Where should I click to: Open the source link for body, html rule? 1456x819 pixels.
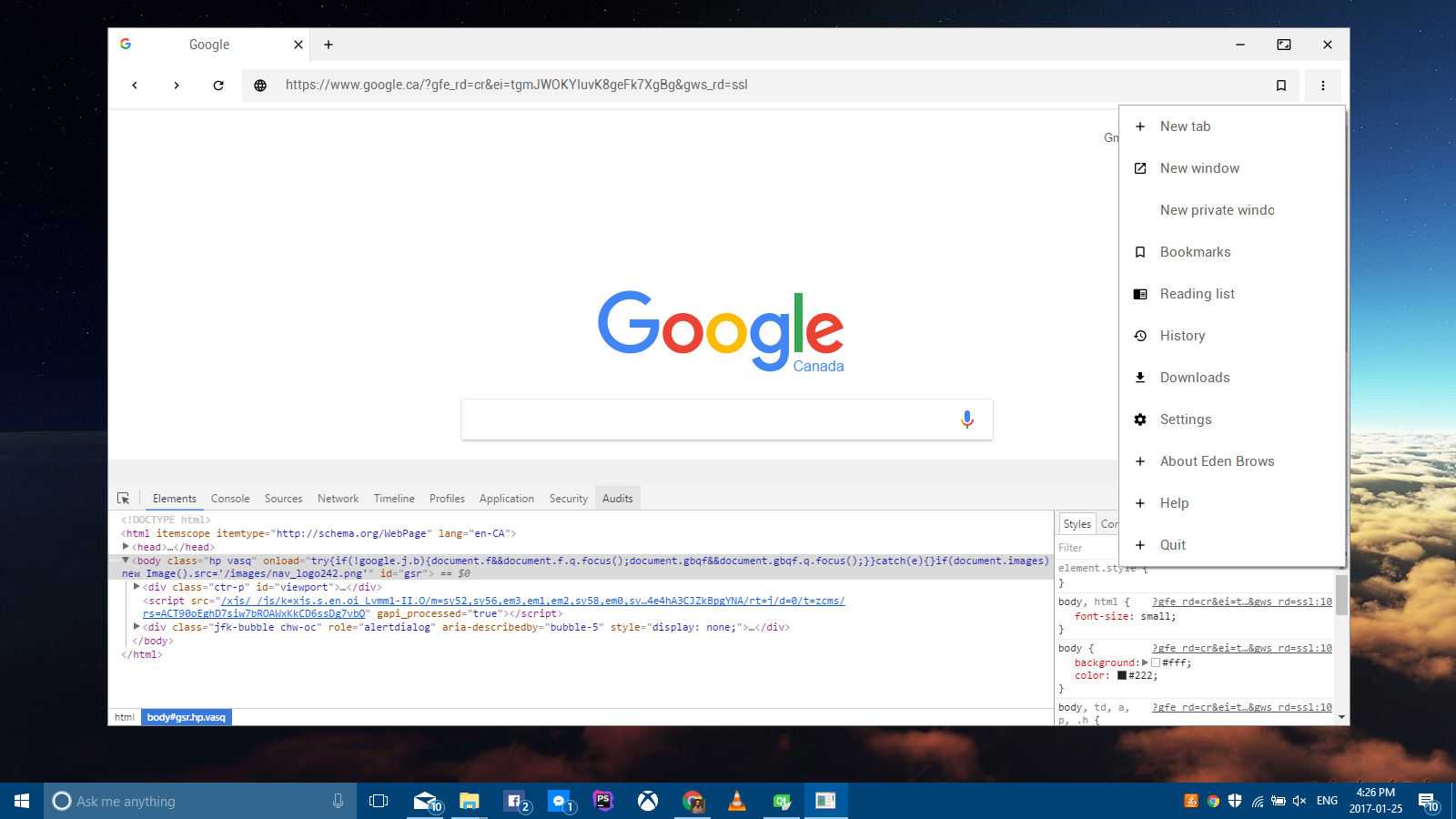(1242, 602)
